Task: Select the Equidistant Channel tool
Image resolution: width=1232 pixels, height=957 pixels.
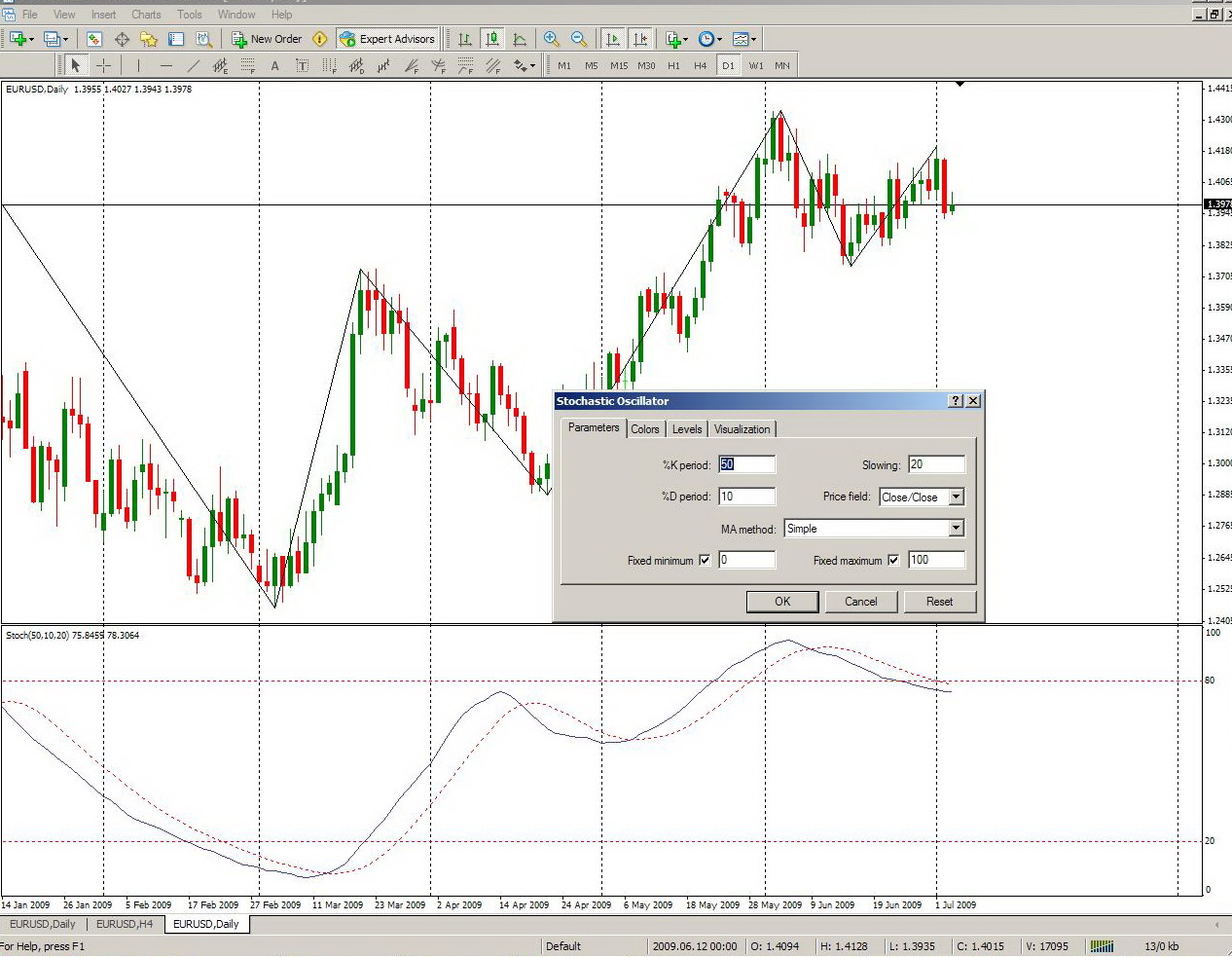Action: (x=221, y=65)
